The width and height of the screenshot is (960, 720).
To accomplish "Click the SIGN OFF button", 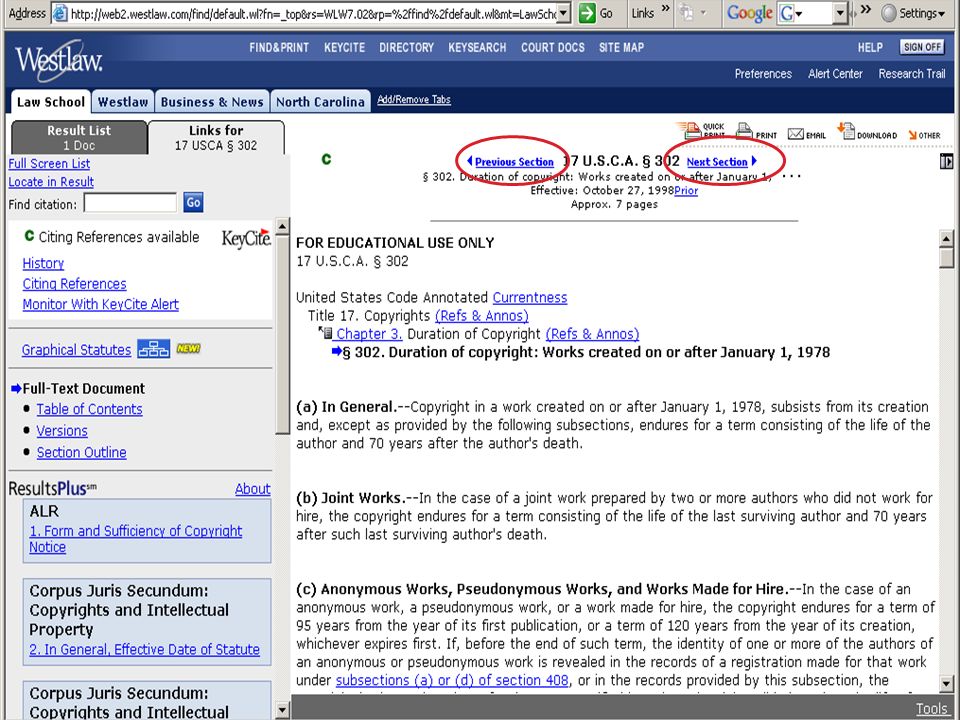I will pyautogui.click(x=922, y=47).
